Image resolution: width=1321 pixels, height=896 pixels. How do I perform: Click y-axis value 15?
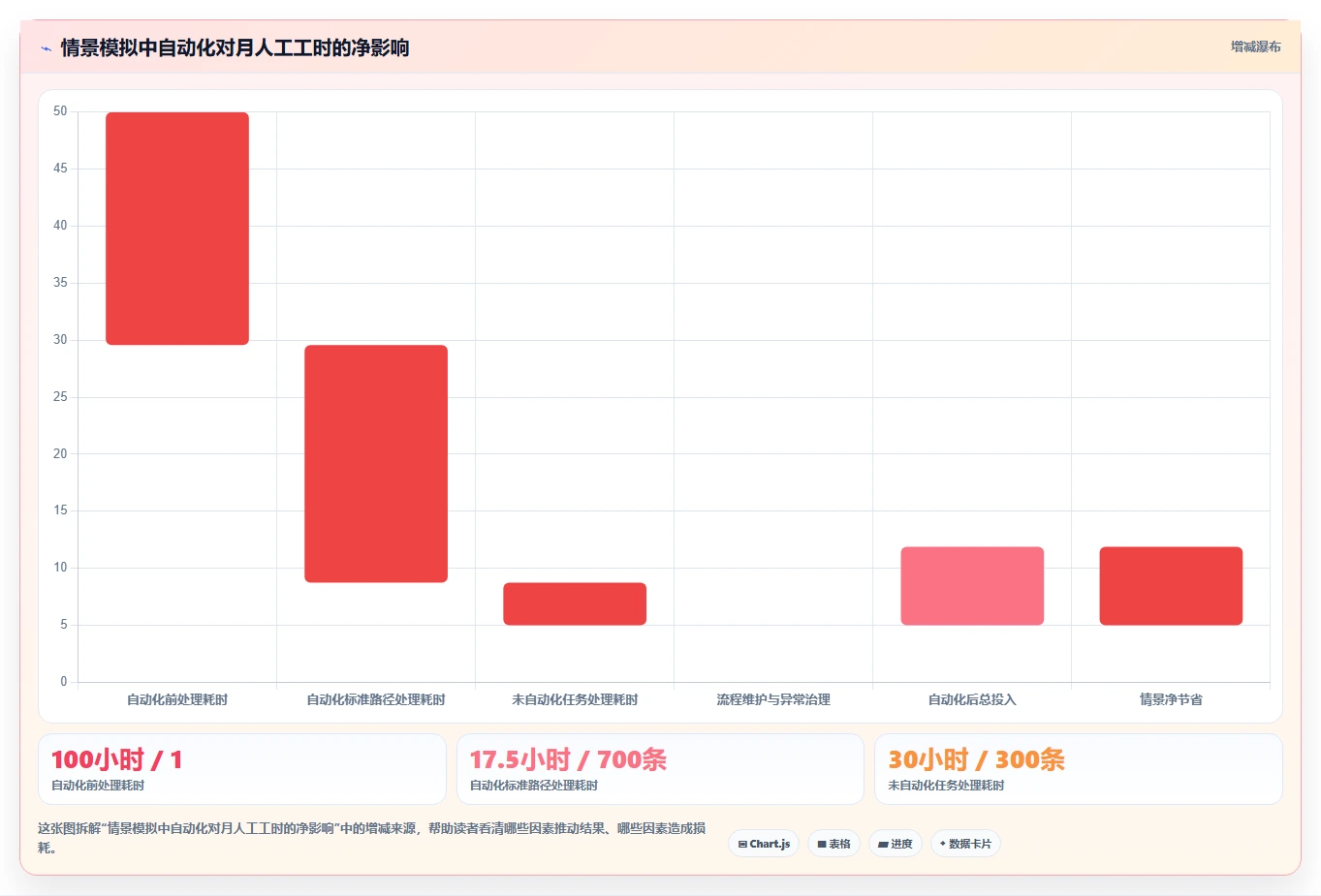point(60,510)
